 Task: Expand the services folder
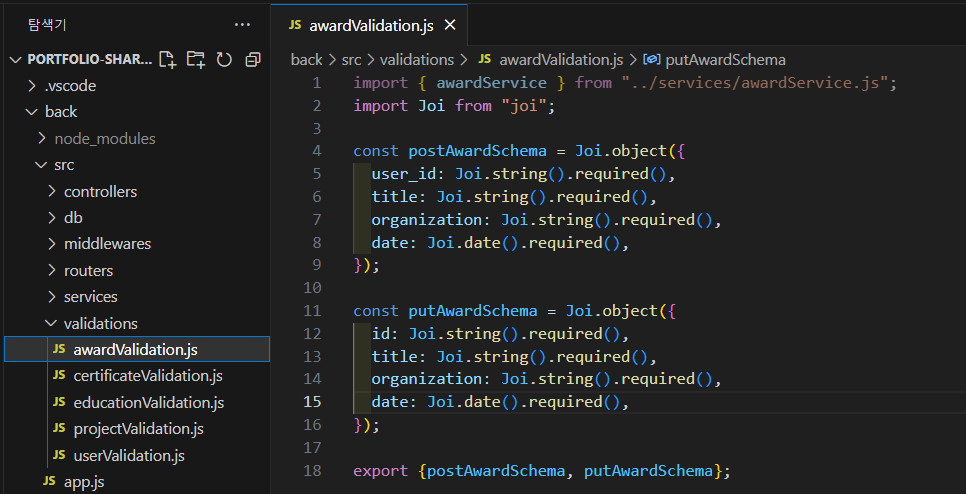pyautogui.click(x=52, y=297)
